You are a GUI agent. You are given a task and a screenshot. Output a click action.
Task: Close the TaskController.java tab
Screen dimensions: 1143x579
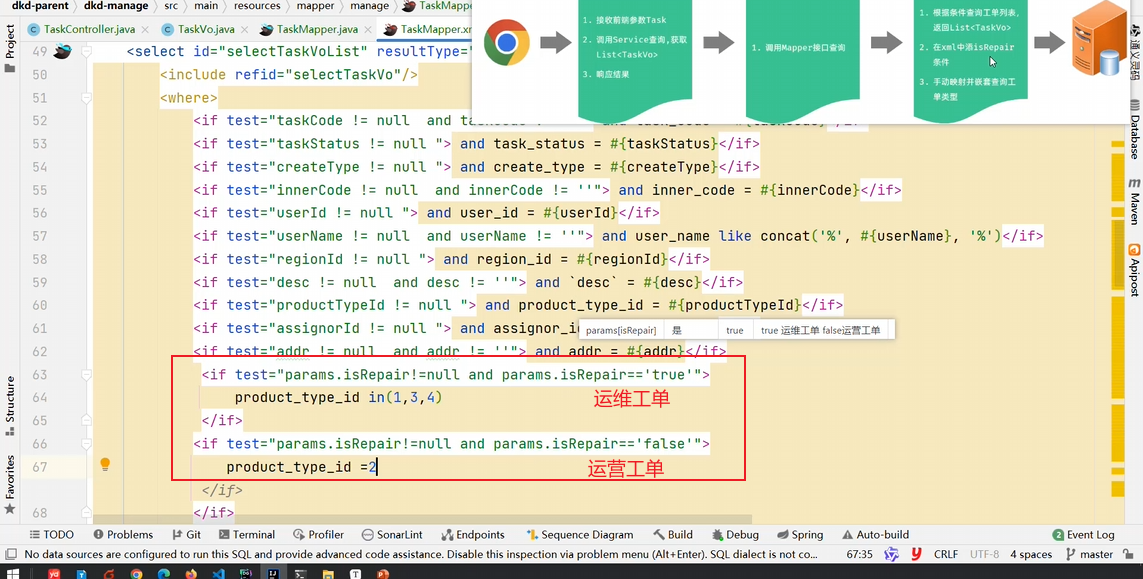[144, 29]
